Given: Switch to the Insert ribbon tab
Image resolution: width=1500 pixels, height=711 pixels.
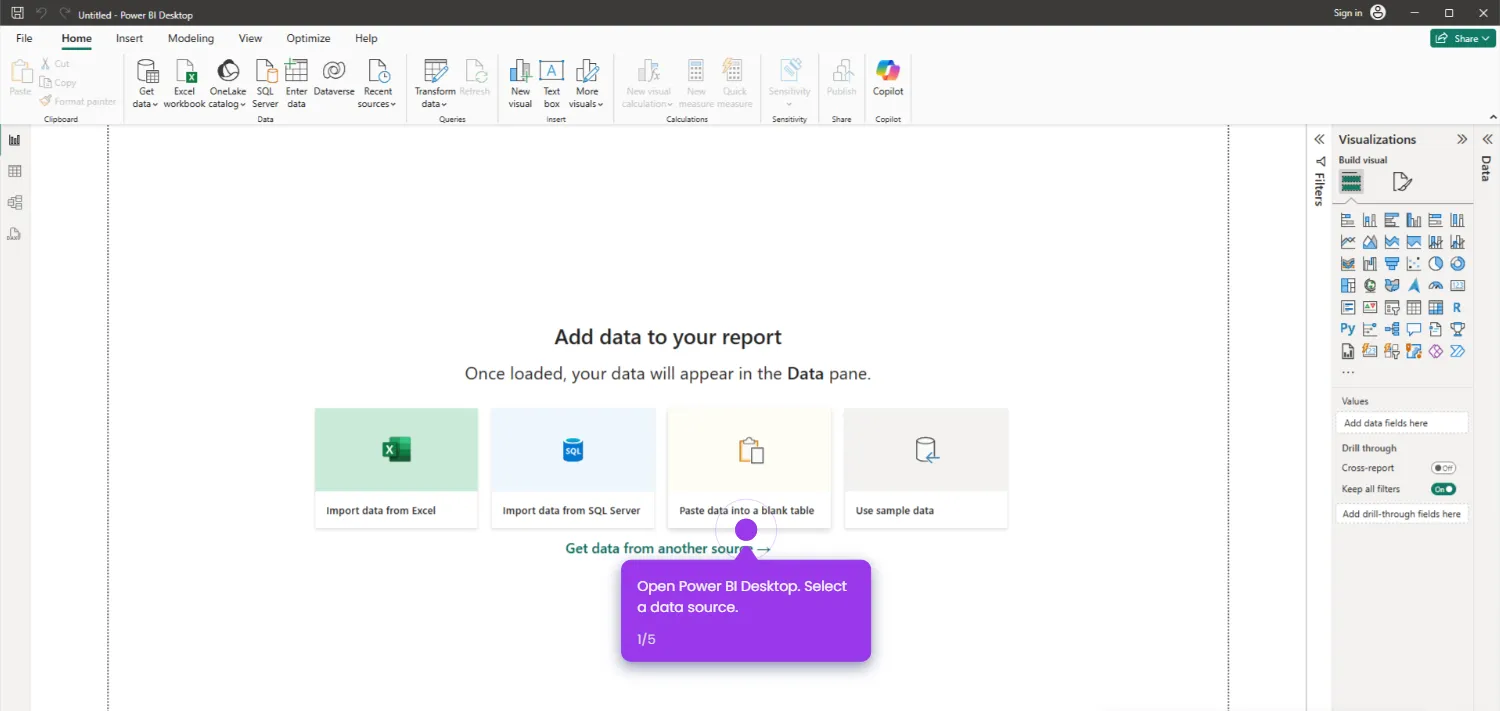Looking at the screenshot, I should point(129,38).
